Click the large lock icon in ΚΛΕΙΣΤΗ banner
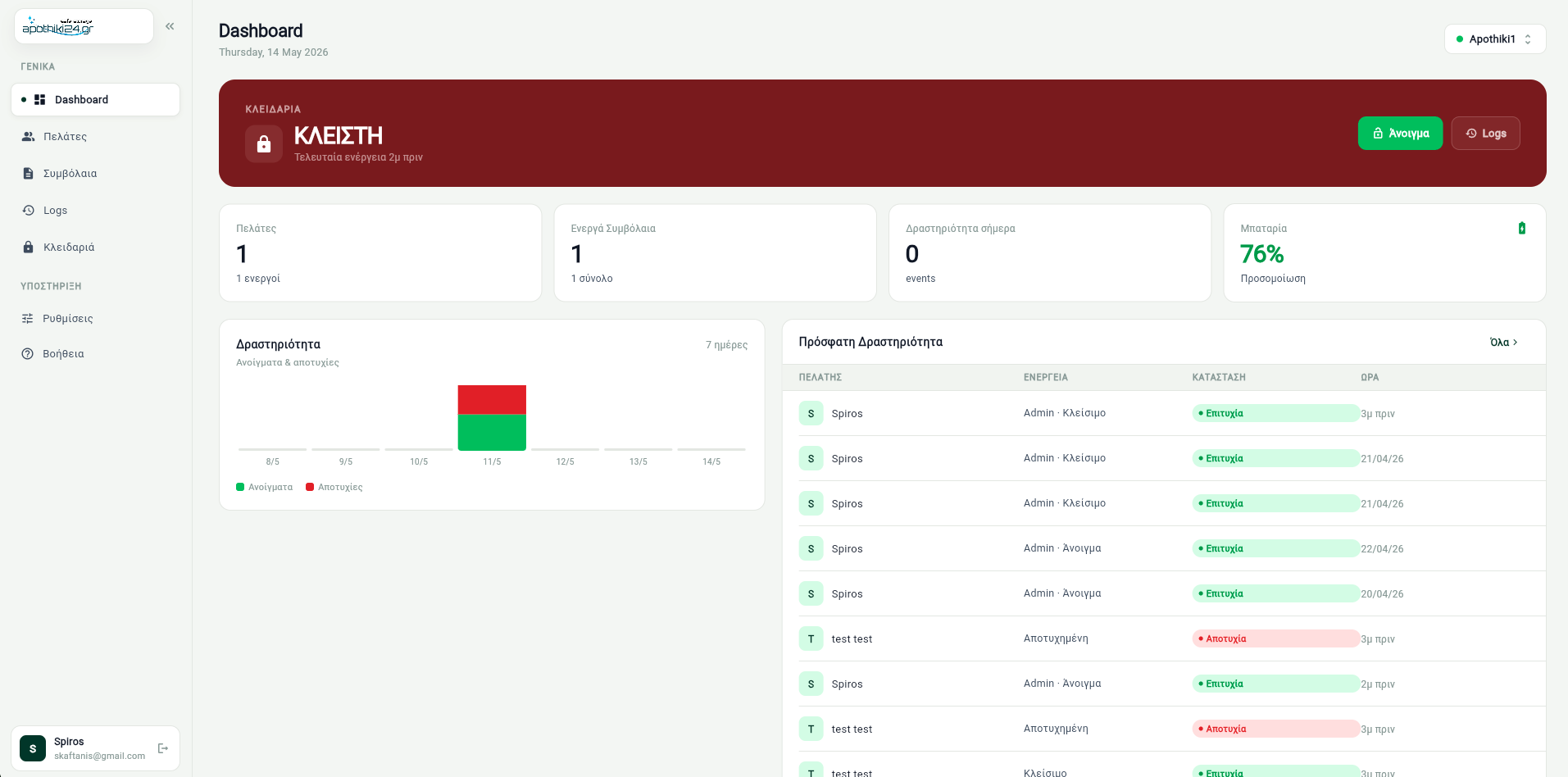The image size is (1568, 777). point(264,144)
